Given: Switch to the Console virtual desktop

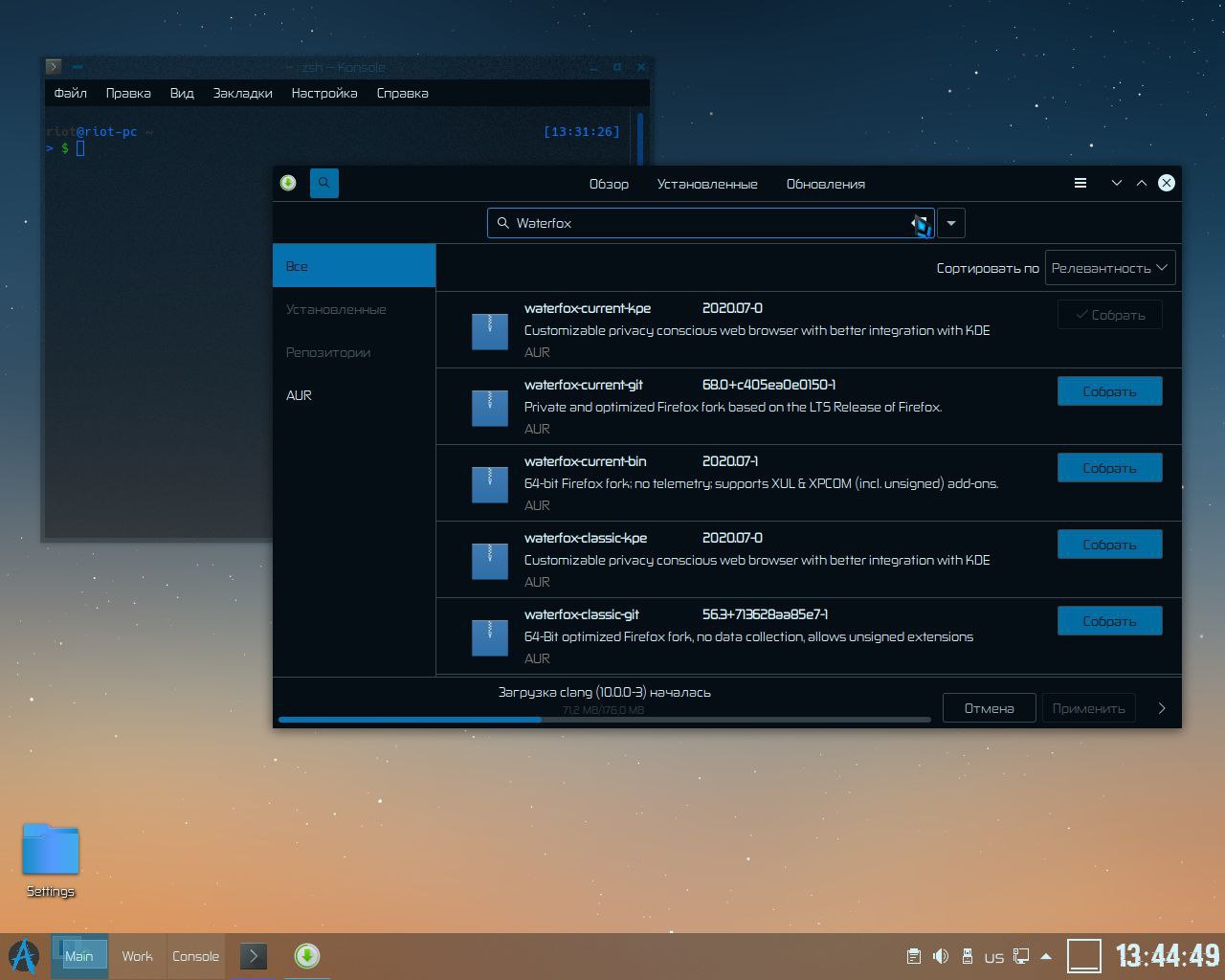Looking at the screenshot, I should (x=195, y=956).
